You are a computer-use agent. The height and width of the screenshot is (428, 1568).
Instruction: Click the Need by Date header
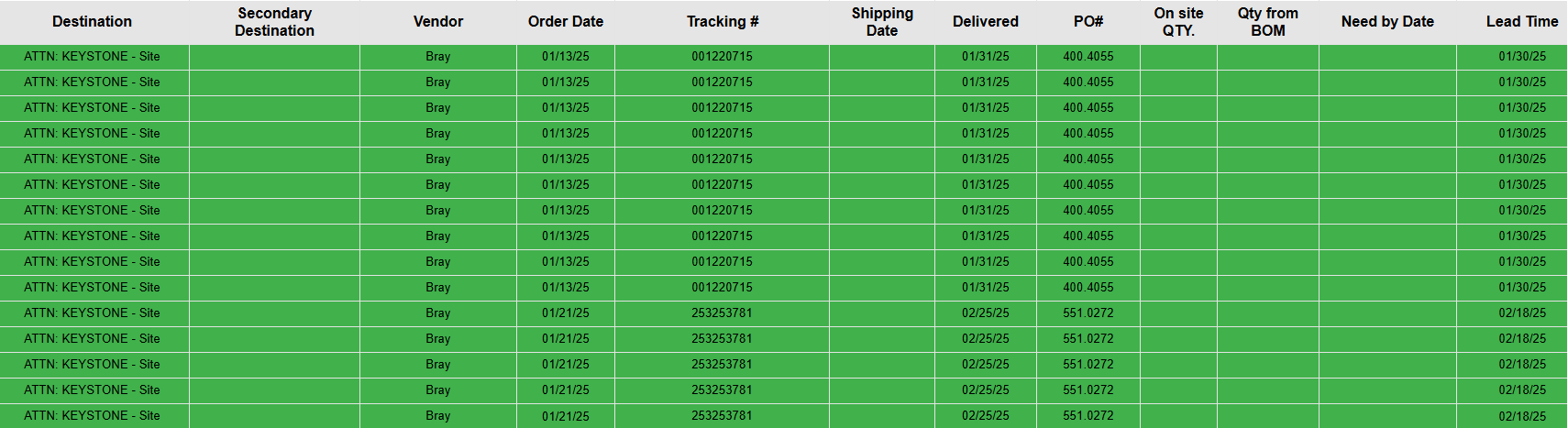1387,22
